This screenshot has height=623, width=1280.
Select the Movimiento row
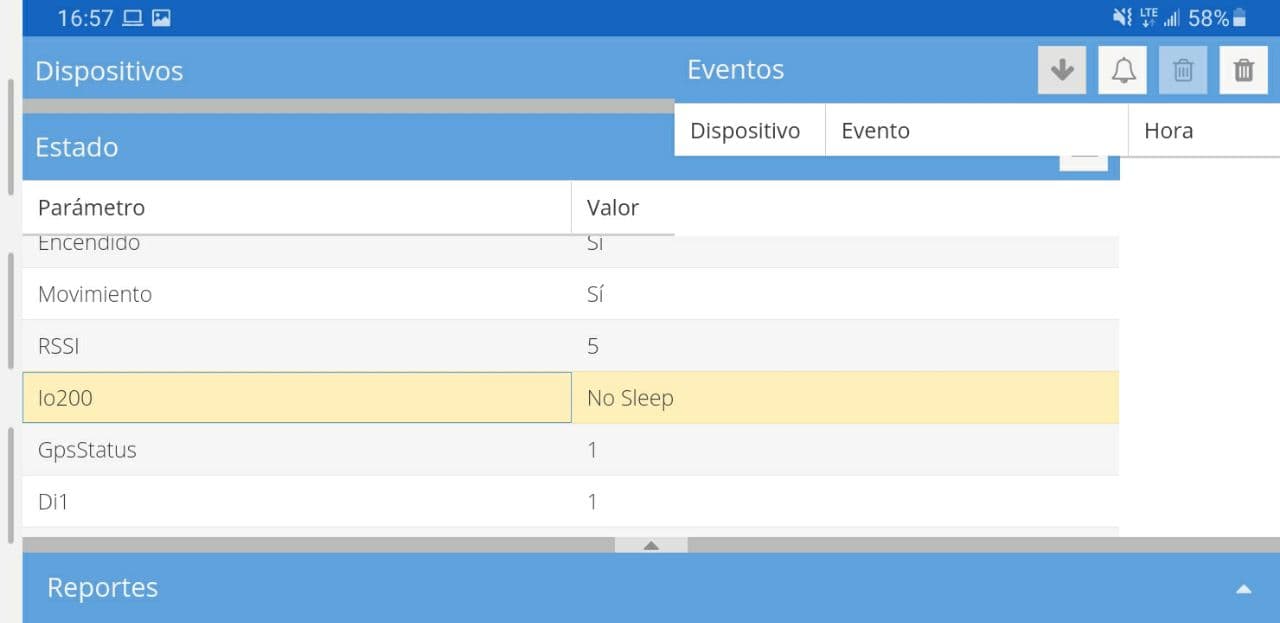point(570,294)
